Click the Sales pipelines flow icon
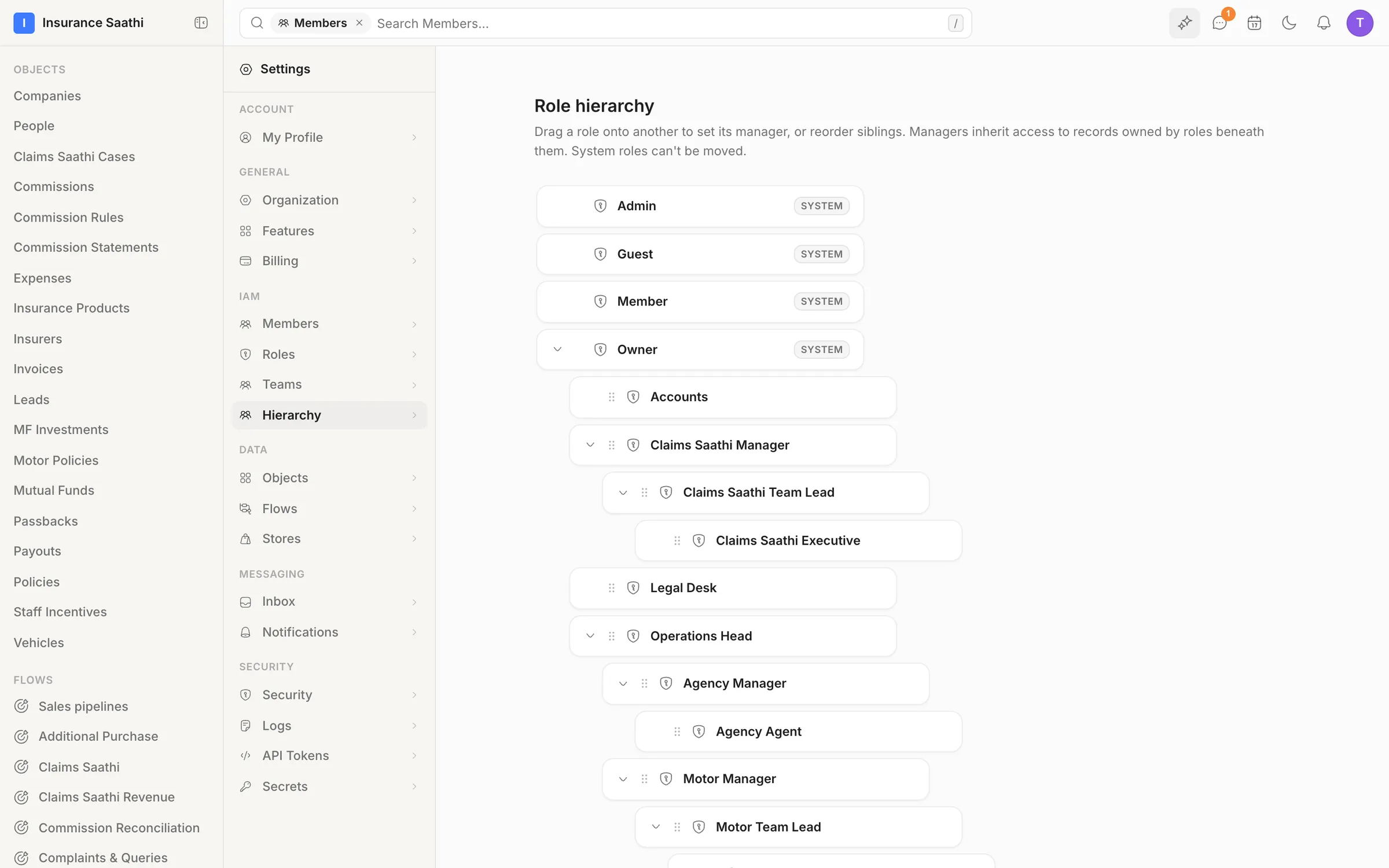This screenshot has width=1389, height=868. (21, 706)
